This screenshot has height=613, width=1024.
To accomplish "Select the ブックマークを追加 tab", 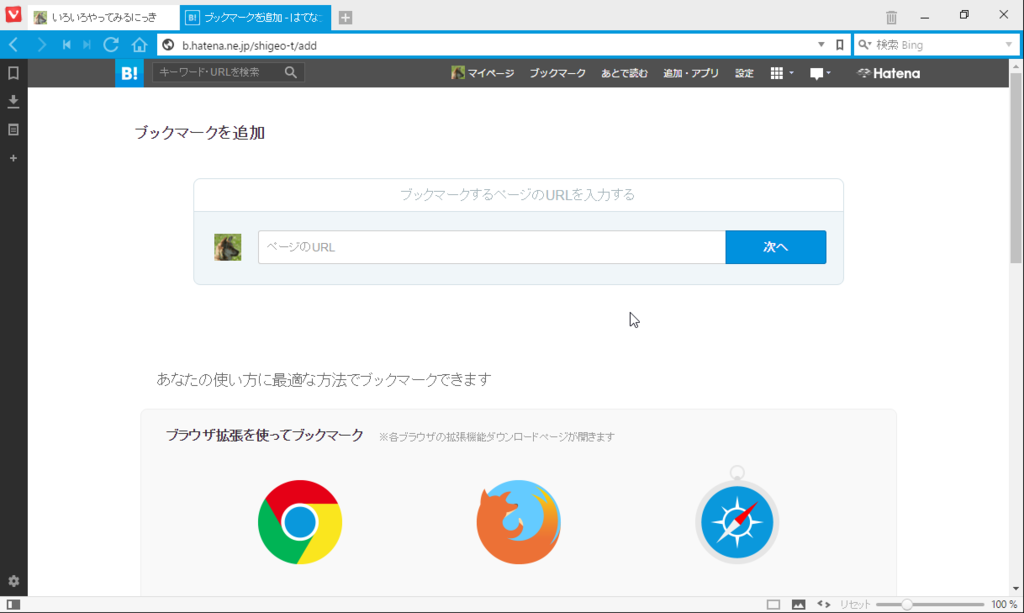I will (x=255, y=18).
